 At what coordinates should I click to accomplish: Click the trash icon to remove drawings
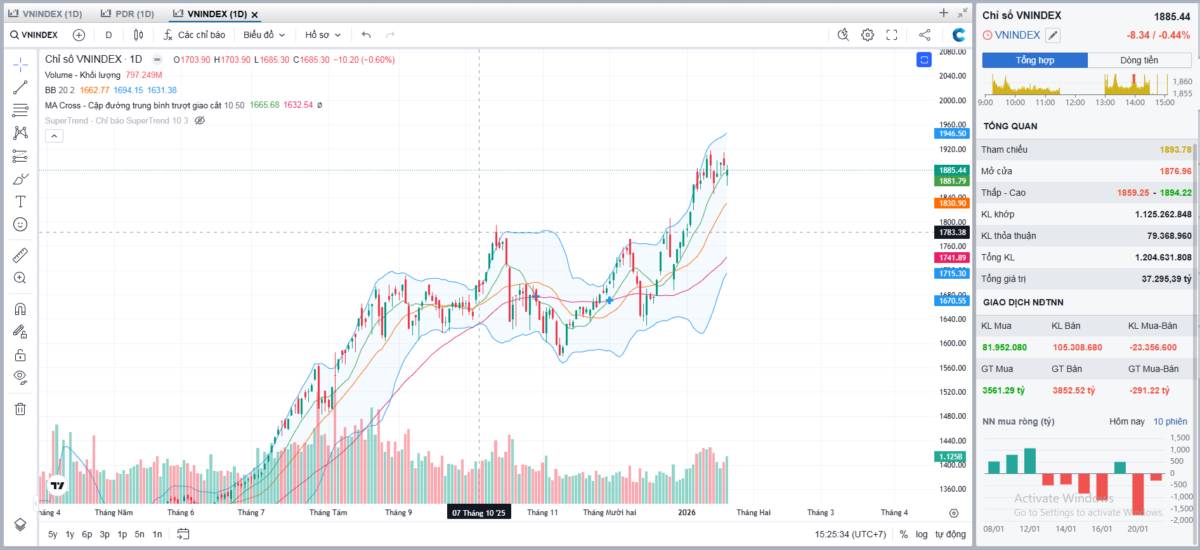pos(20,408)
